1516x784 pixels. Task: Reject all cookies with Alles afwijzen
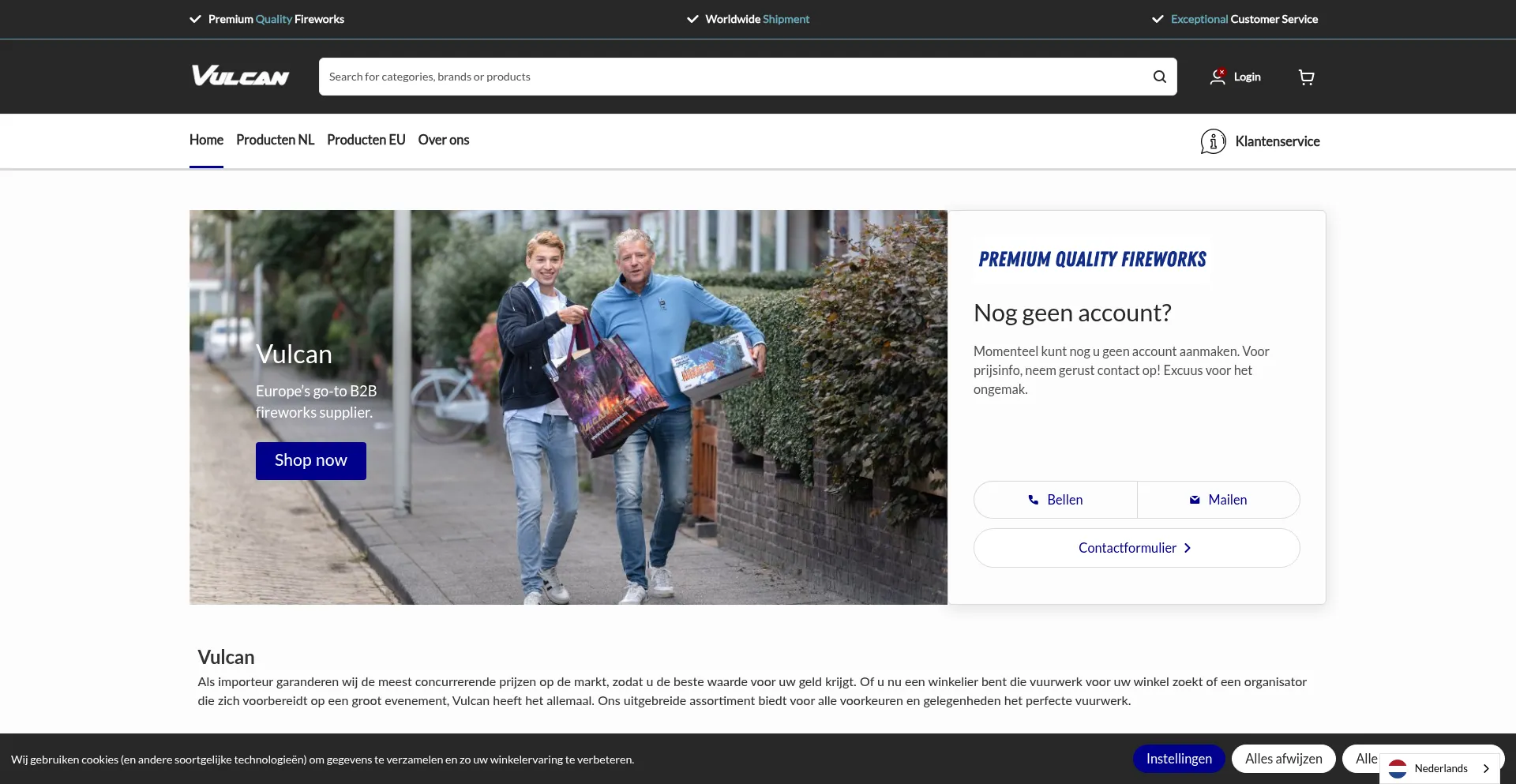point(1283,759)
